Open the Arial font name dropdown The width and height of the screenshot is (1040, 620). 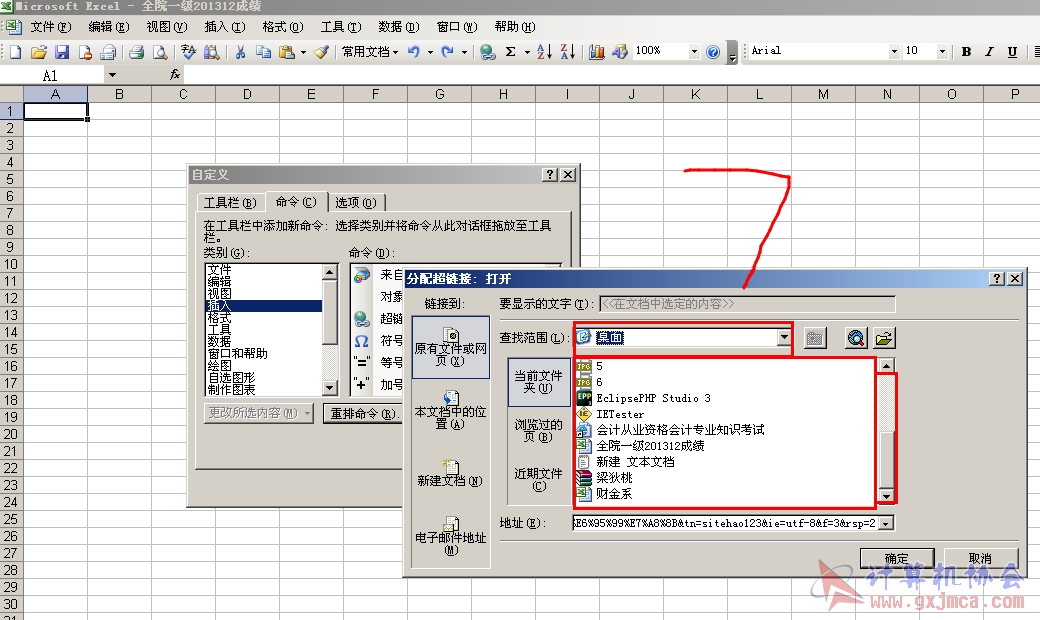[894, 51]
